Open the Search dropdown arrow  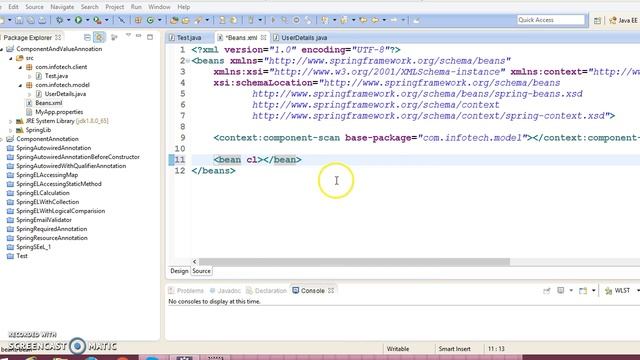click(x=207, y=20)
